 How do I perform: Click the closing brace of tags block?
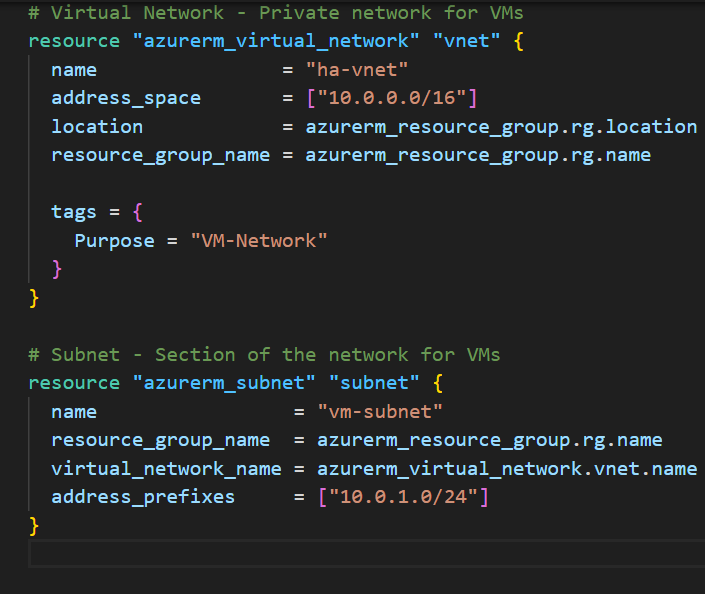click(x=57, y=269)
